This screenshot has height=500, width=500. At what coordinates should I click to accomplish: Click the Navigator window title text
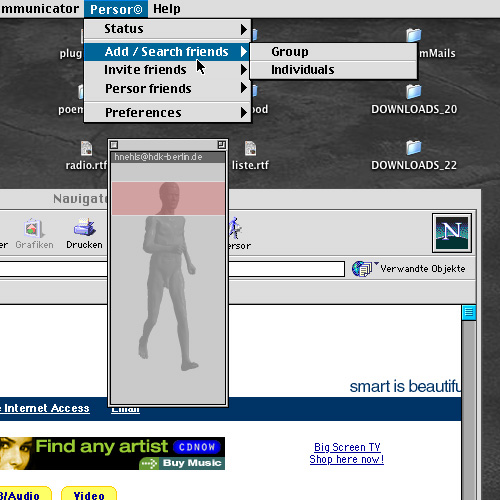point(80,199)
